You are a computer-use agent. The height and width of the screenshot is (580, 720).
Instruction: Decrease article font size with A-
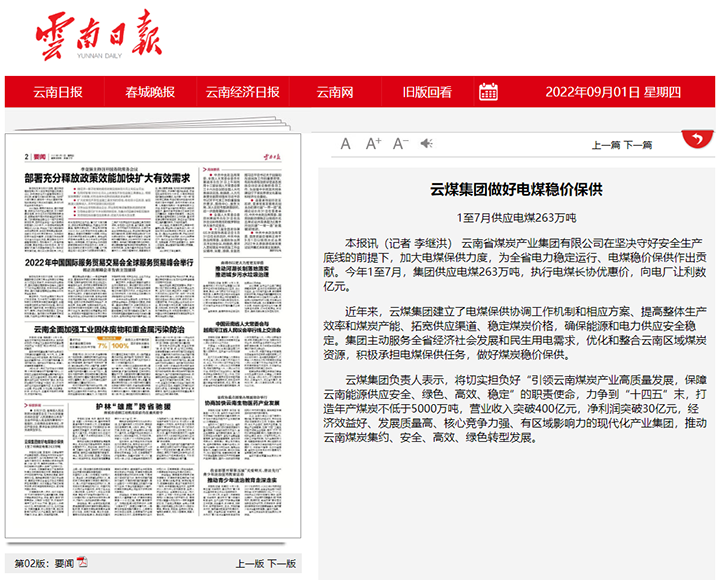click(400, 144)
